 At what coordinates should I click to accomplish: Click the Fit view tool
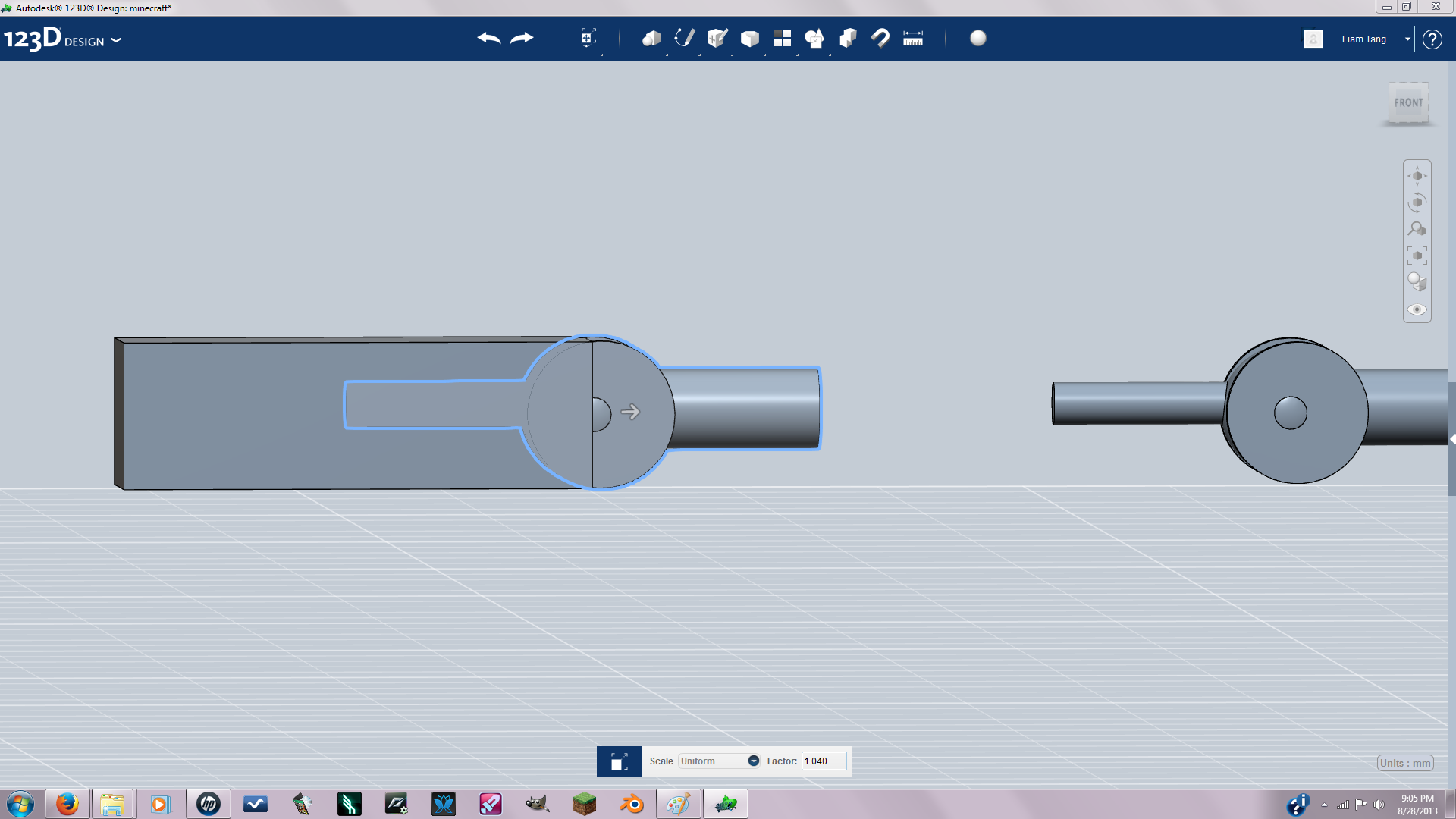(1417, 256)
